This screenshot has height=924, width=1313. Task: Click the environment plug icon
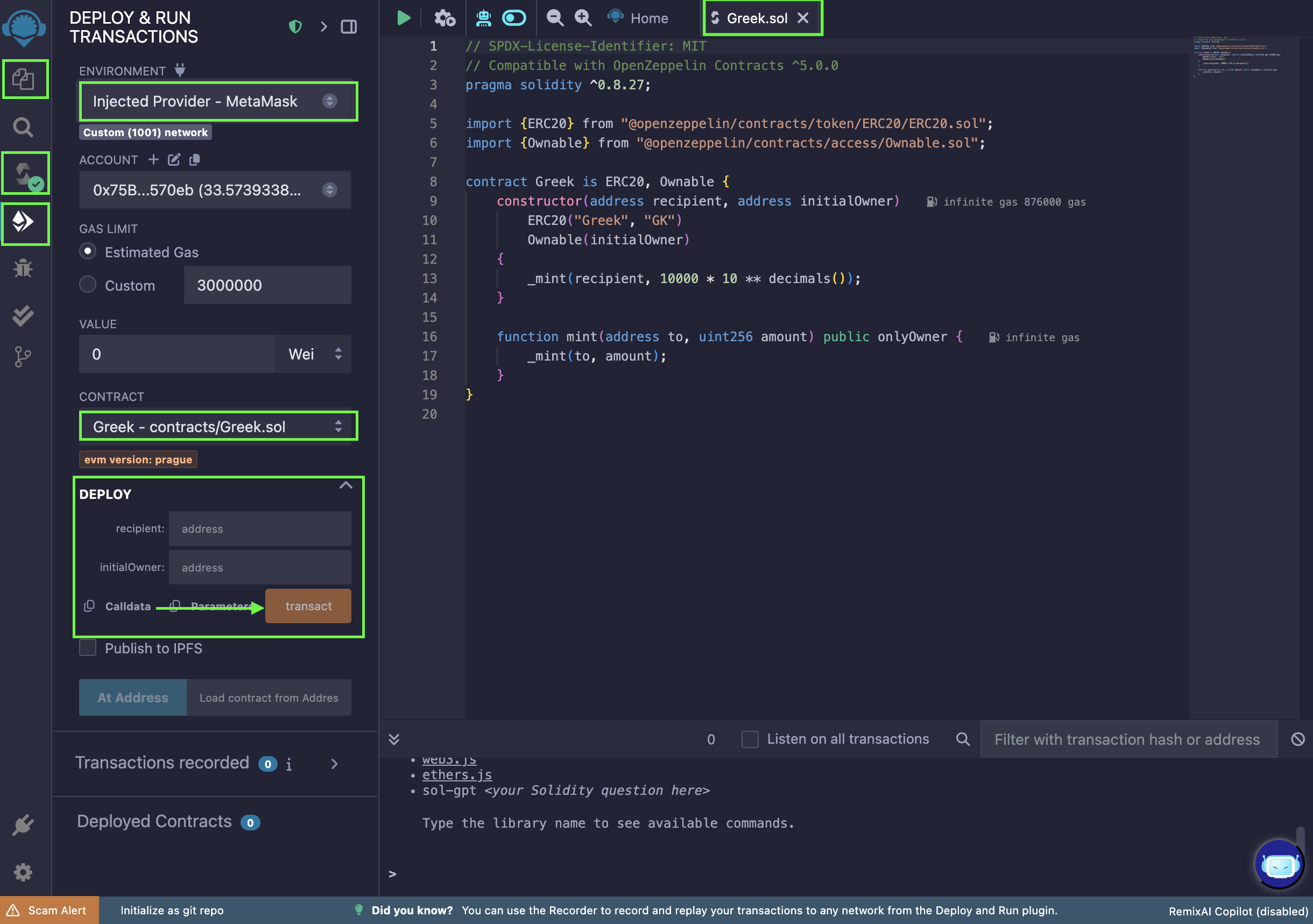(180, 70)
